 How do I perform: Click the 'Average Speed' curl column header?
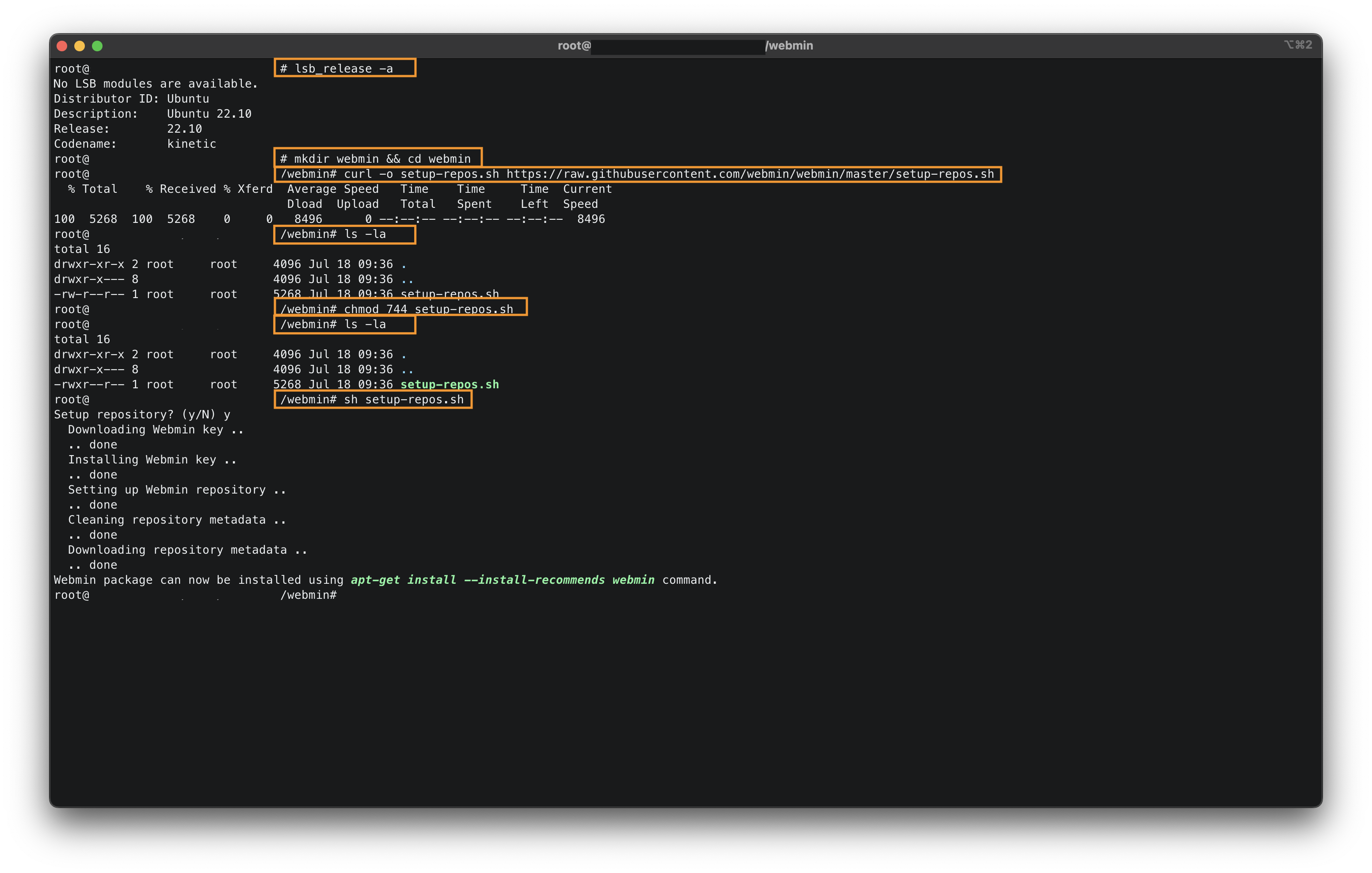[333, 189]
